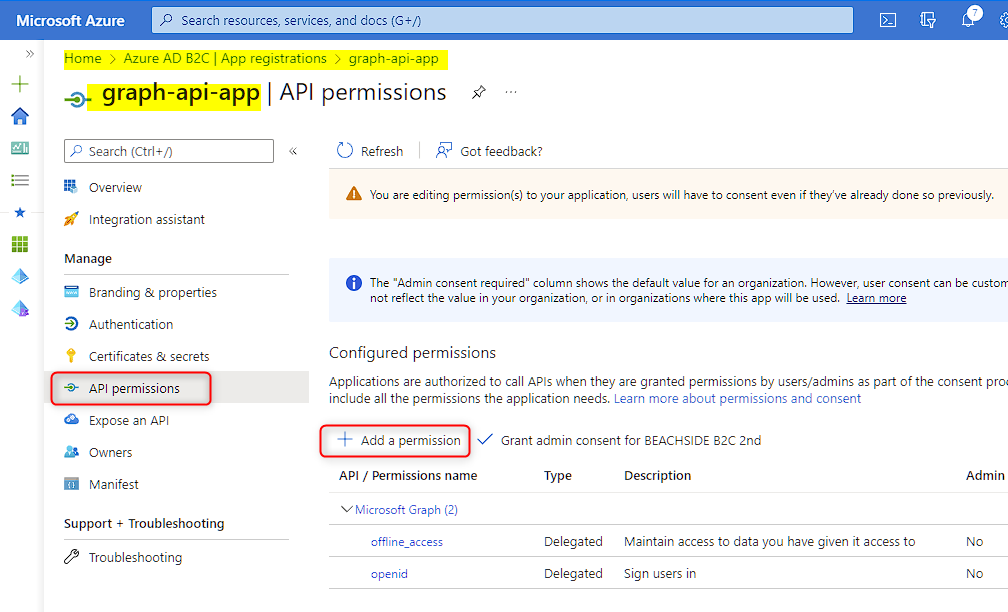
Task: Go to portal Home house icon
Action: click(x=20, y=116)
